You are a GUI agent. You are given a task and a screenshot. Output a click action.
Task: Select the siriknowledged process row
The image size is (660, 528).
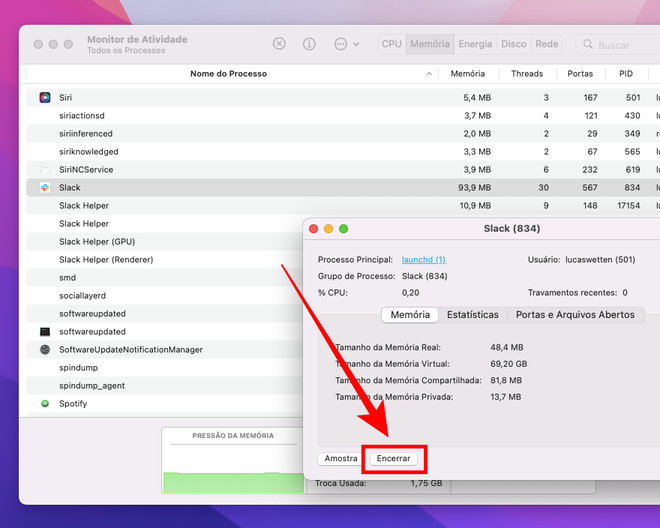(x=343, y=152)
